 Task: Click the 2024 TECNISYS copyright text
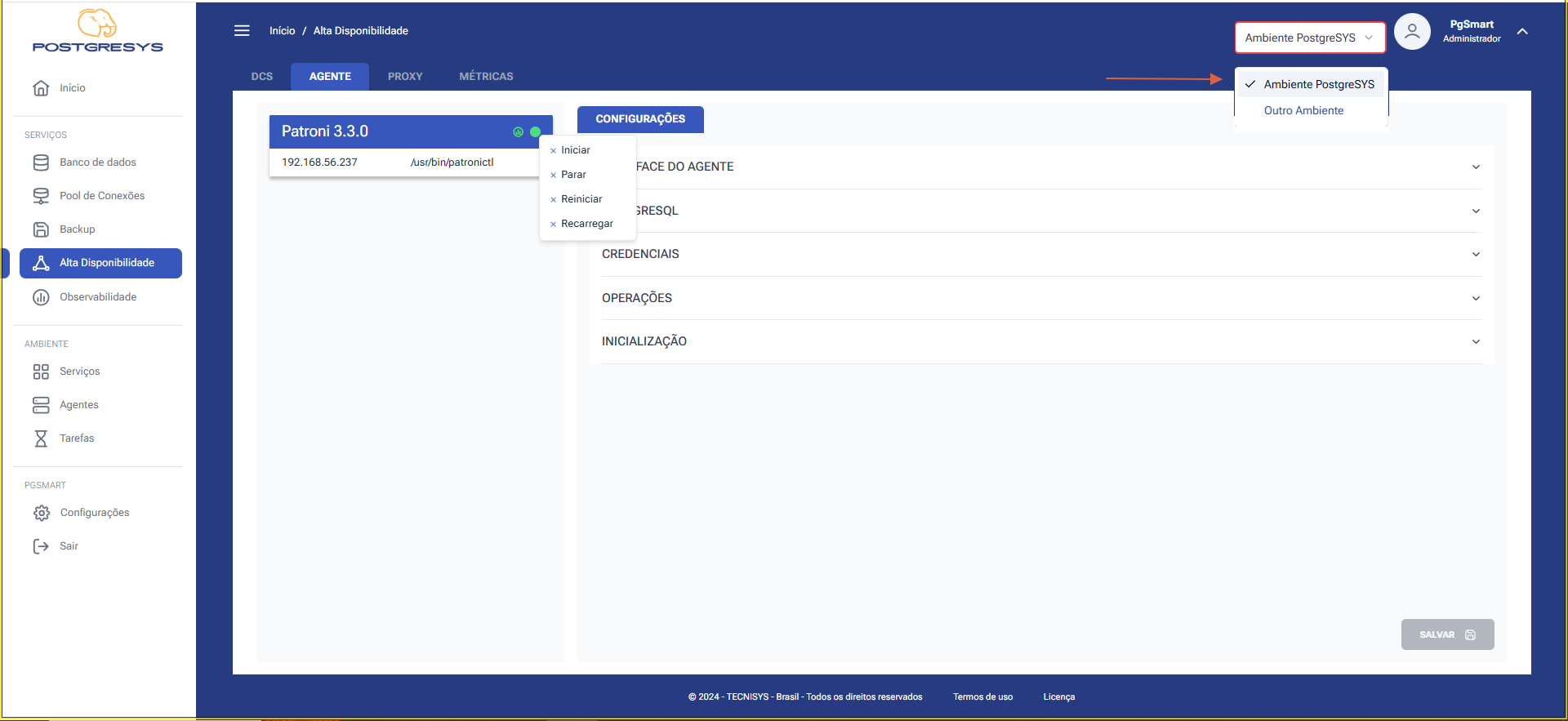[x=805, y=697]
